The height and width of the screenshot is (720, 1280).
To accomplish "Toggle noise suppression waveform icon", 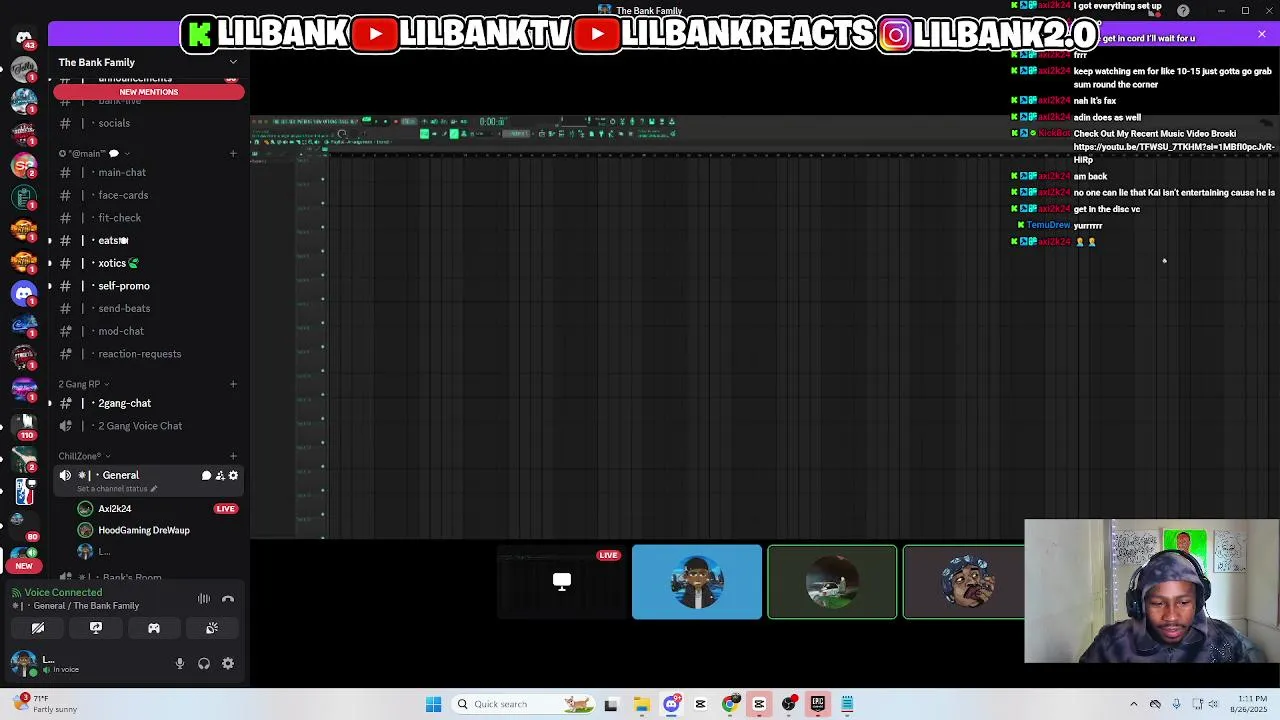I will [x=204, y=599].
